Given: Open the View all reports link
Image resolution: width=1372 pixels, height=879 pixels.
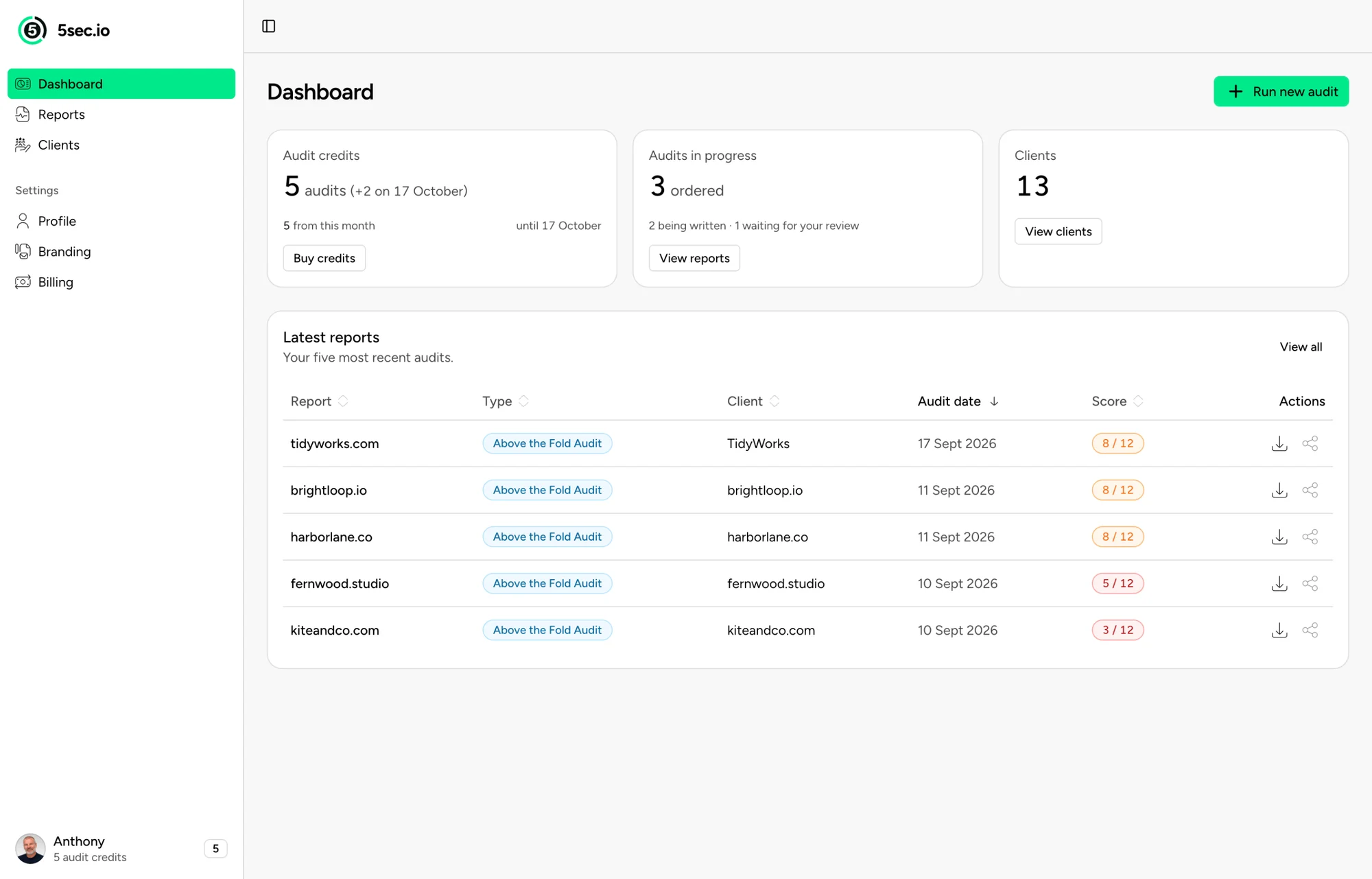Looking at the screenshot, I should tap(1301, 347).
